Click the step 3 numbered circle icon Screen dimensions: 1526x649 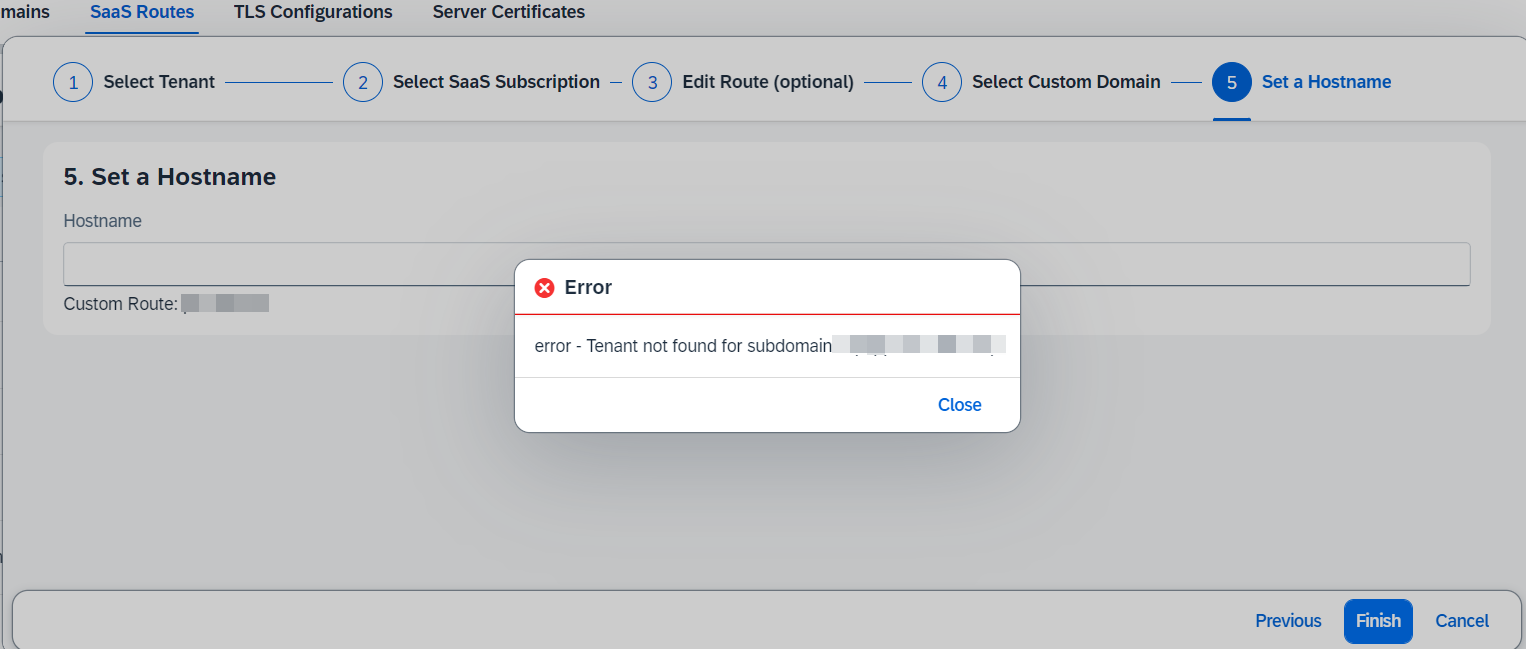pos(652,82)
